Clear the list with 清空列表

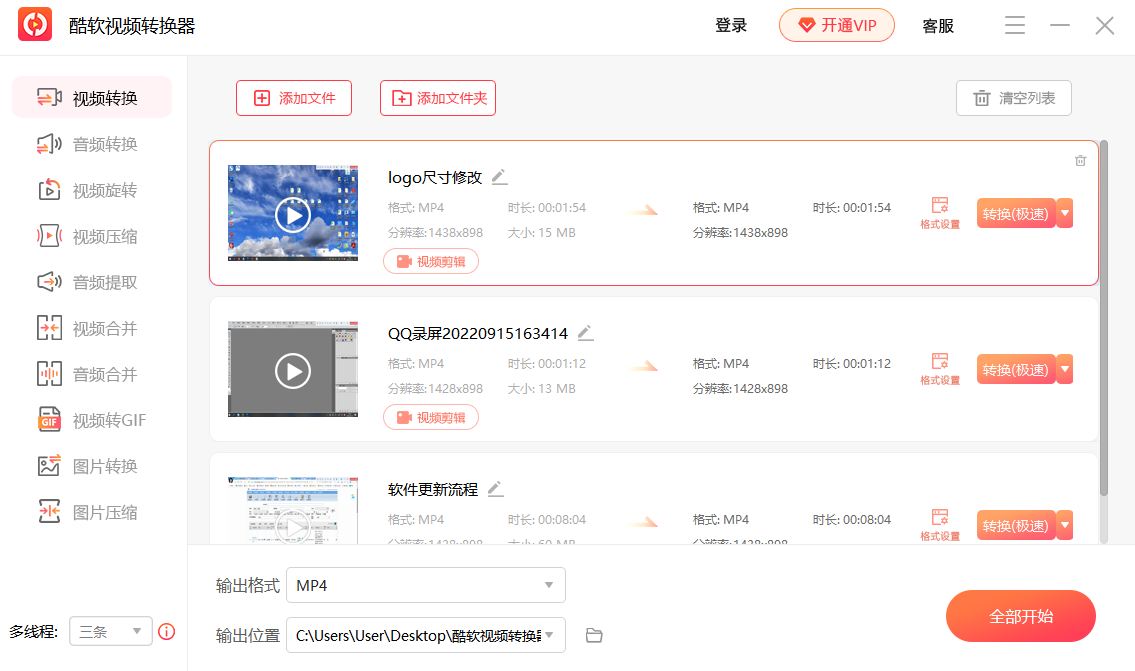tap(1013, 98)
